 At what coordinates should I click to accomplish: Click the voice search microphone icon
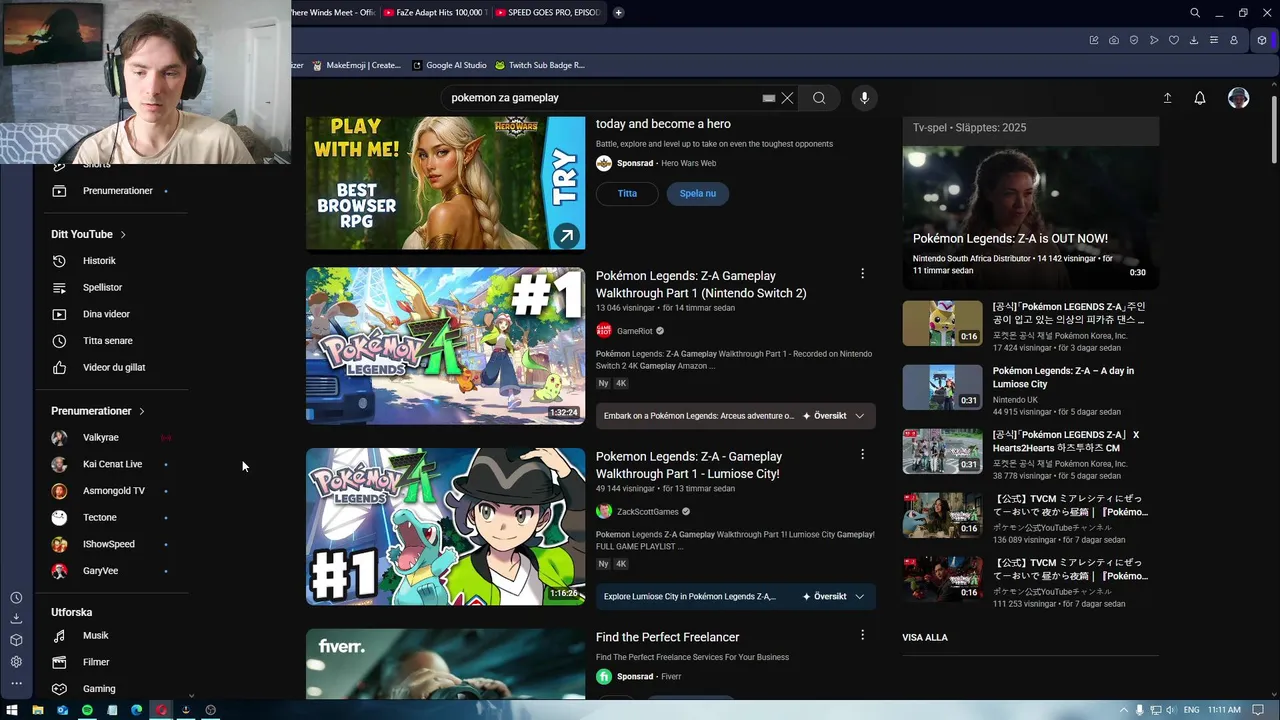click(864, 98)
